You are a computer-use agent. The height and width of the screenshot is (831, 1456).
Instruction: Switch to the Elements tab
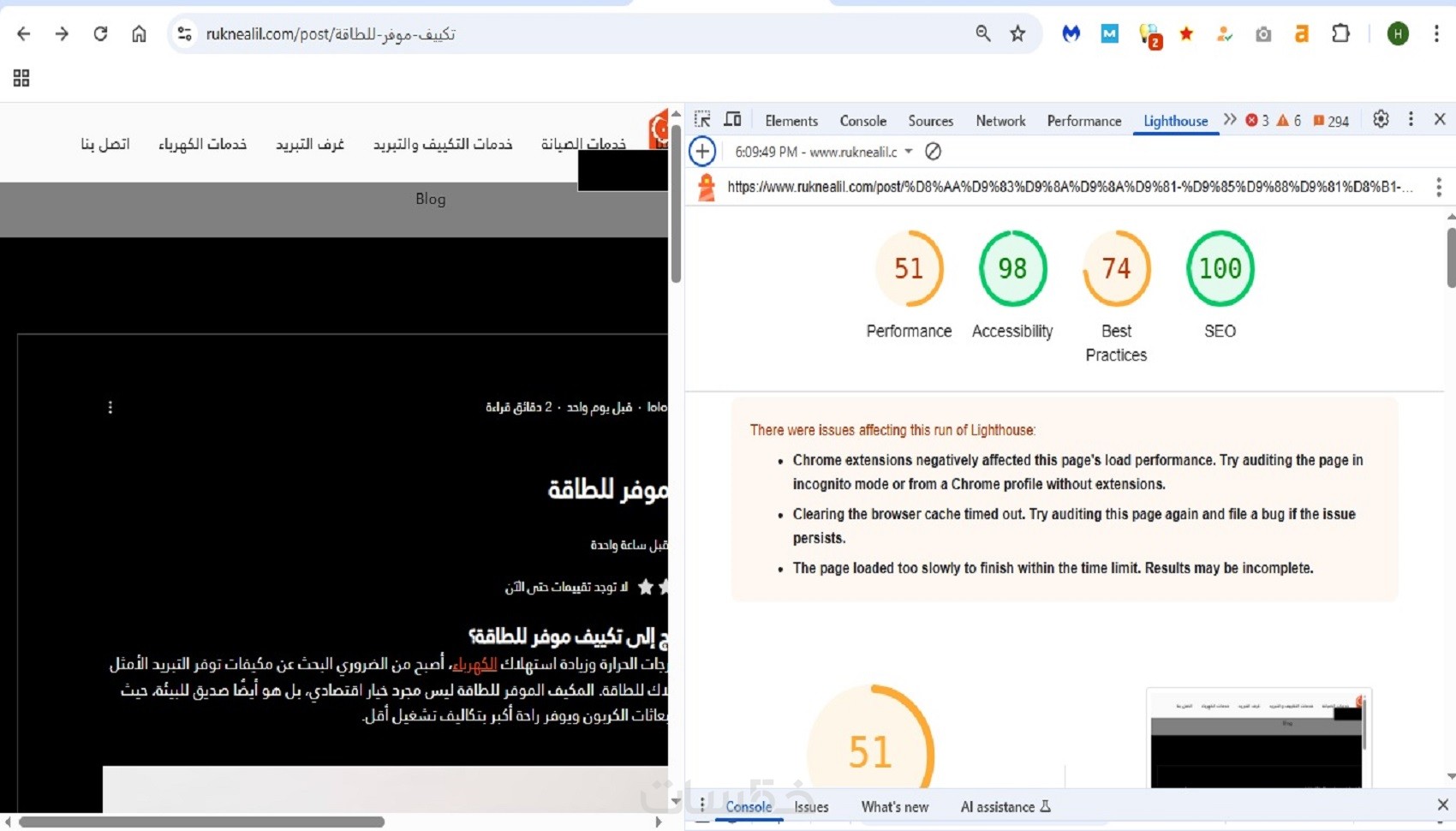click(791, 121)
